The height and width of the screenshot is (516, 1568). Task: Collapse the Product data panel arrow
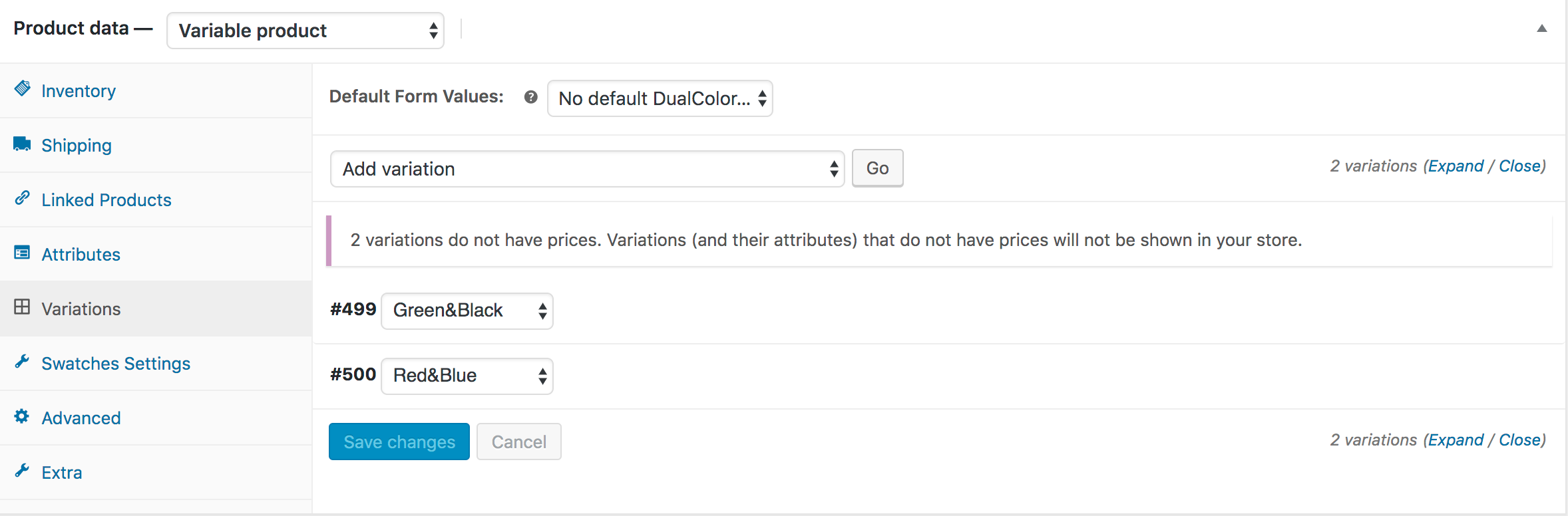tap(1541, 29)
